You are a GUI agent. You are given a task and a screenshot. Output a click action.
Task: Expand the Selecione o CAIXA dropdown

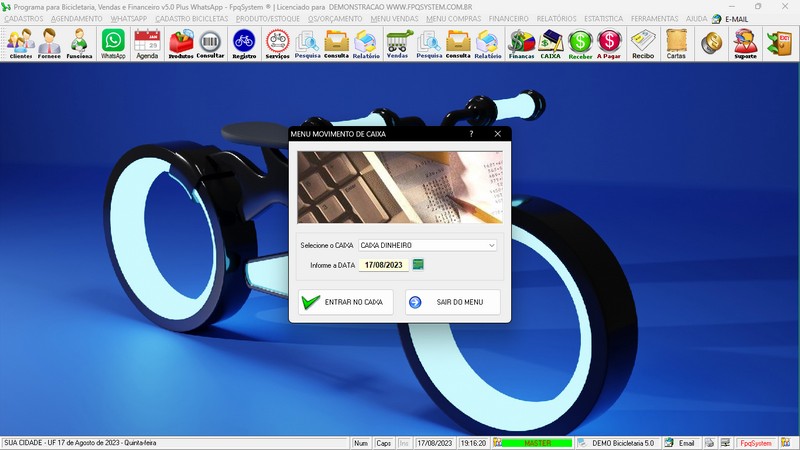[x=491, y=245]
